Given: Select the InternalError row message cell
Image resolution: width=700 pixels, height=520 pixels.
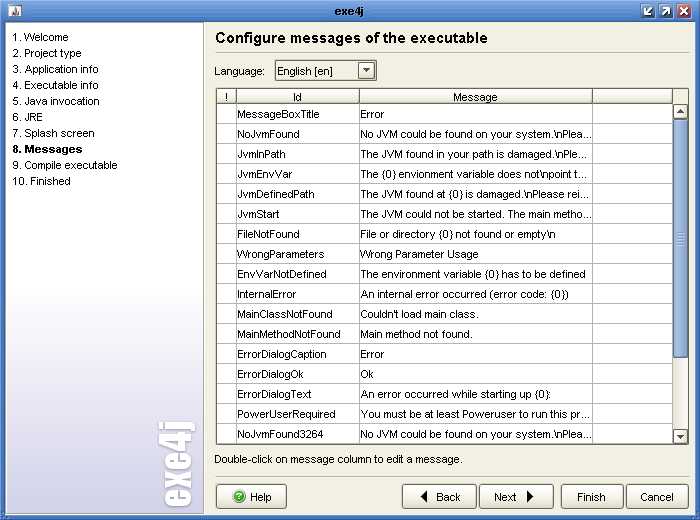Looking at the screenshot, I should coord(475,294).
